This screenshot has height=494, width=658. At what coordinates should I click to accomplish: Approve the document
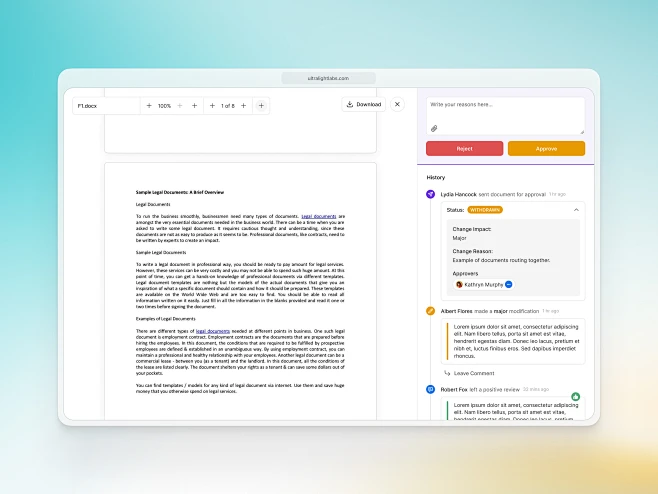(546, 149)
